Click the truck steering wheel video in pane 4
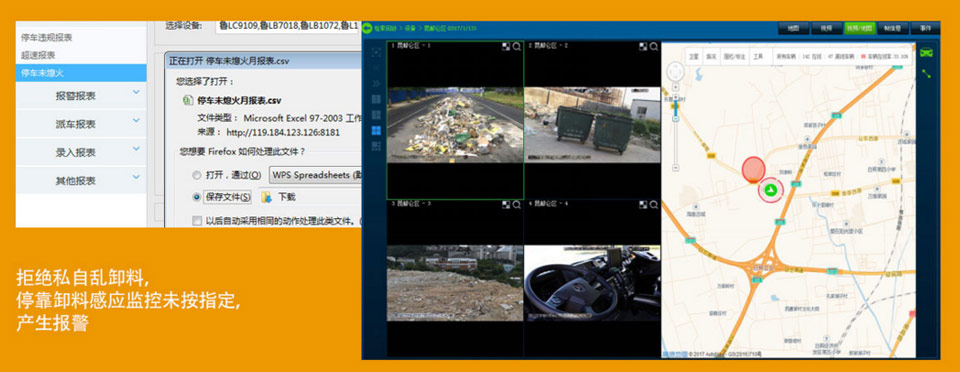Screen dimensions: 960x372 593,283
